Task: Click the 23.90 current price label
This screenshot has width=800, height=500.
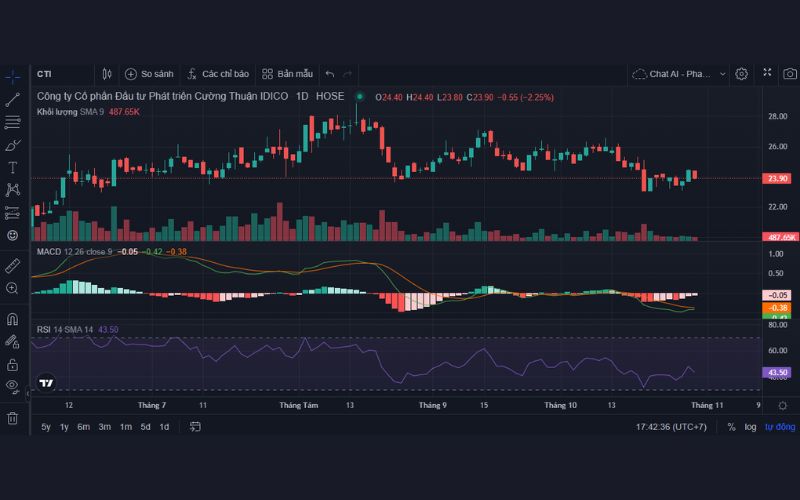Action: click(x=778, y=178)
